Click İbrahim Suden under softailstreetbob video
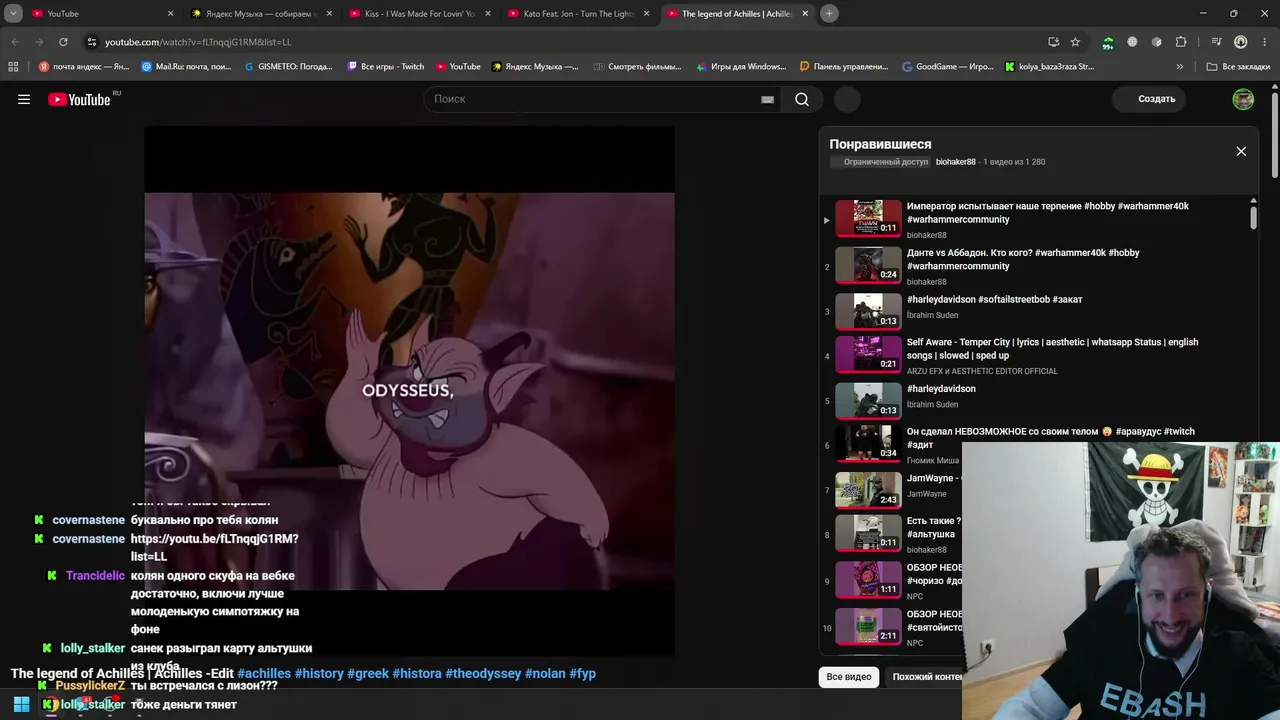Image resolution: width=1280 pixels, height=720 pixels. tap(932, 315)
